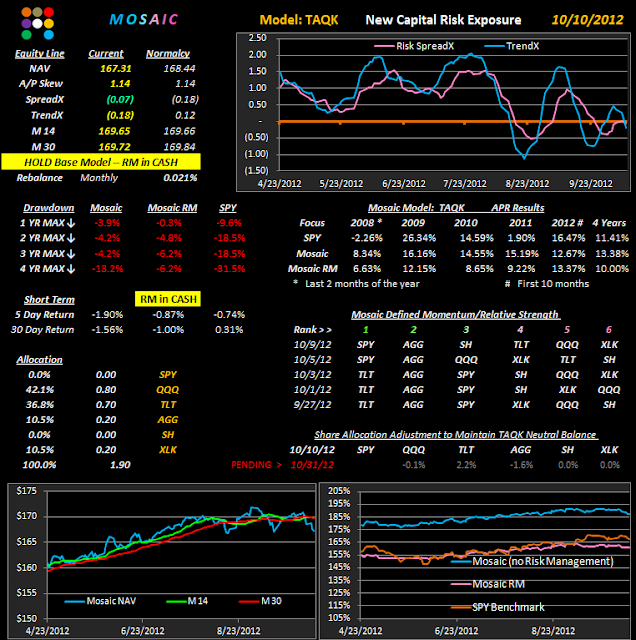
Task: Click the 'Mosaic Defined Momentum/Relative Strength' heading
Action: pyautogui.click(x=456, y=315)
